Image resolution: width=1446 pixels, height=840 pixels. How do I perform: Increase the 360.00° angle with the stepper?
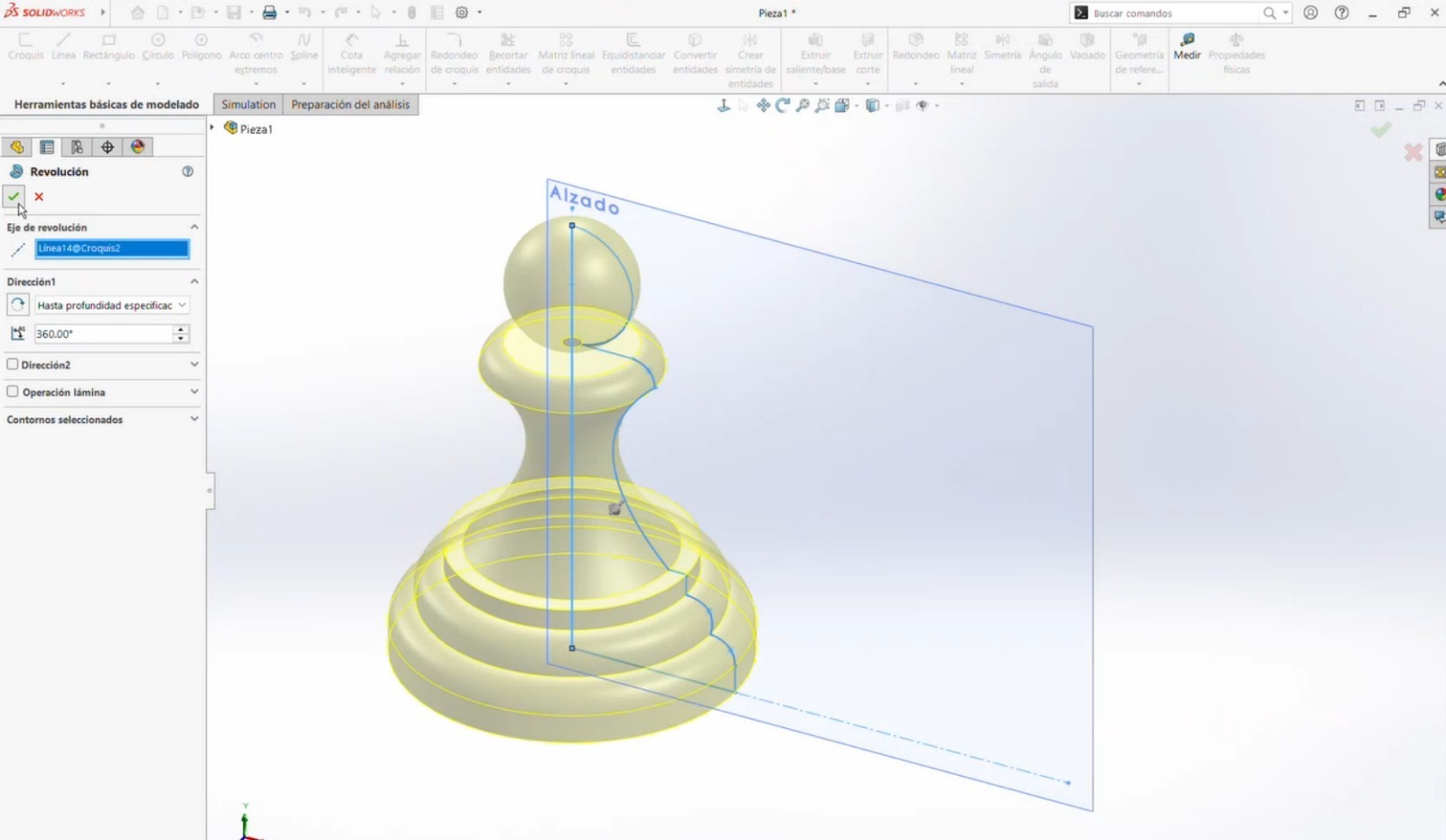pos(181,329)
